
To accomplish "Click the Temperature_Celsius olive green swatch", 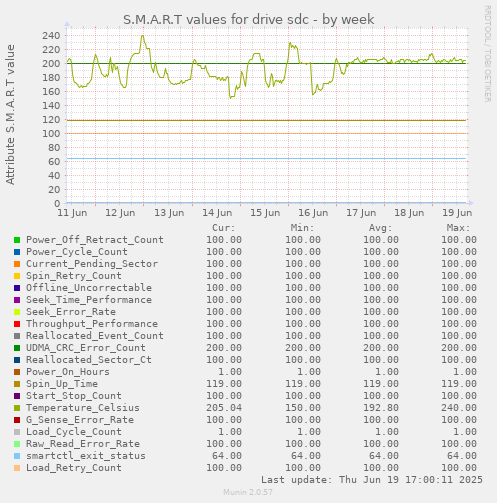I will pos(17,408).
